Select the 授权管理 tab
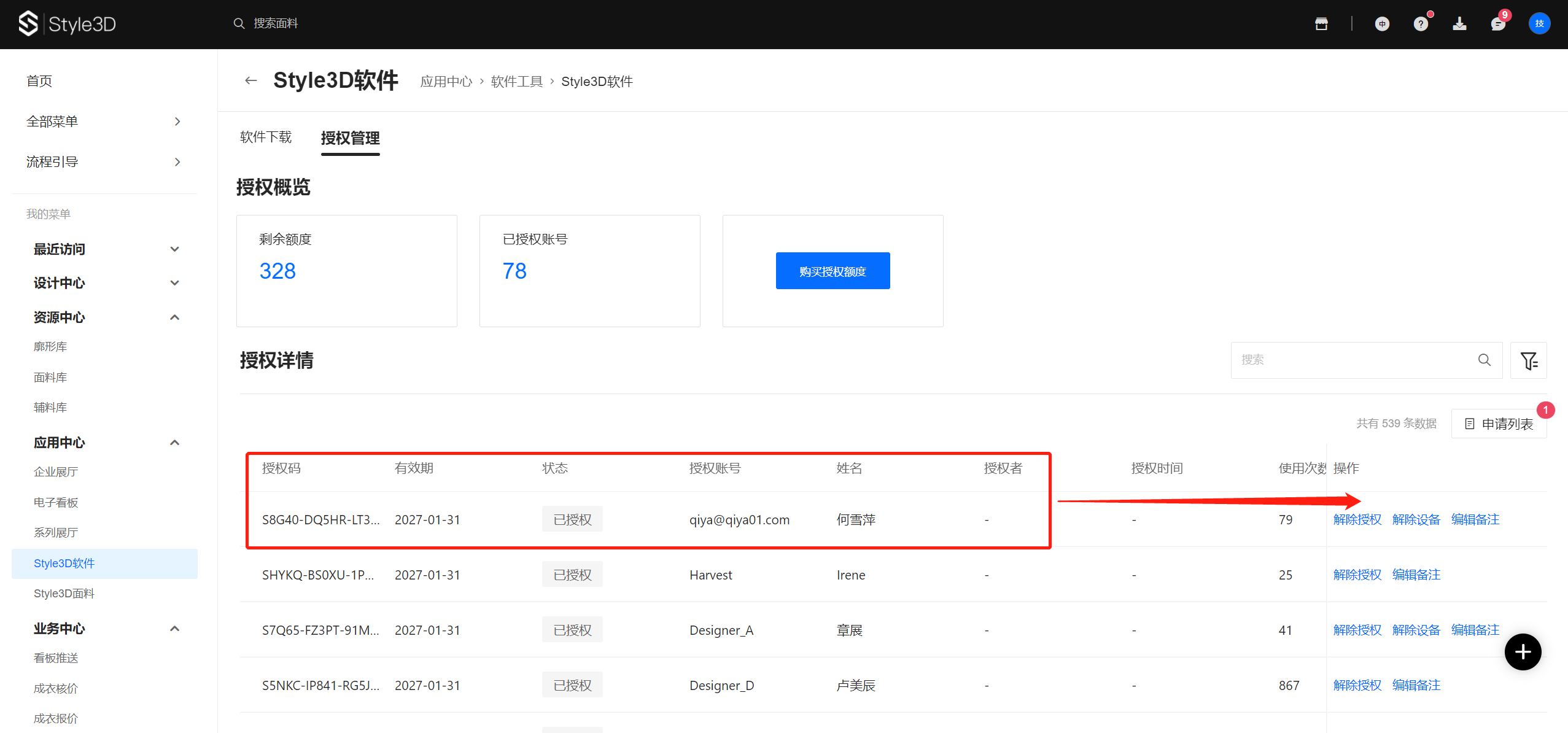This screenshot has width=1568, height=733. point(350,138)
